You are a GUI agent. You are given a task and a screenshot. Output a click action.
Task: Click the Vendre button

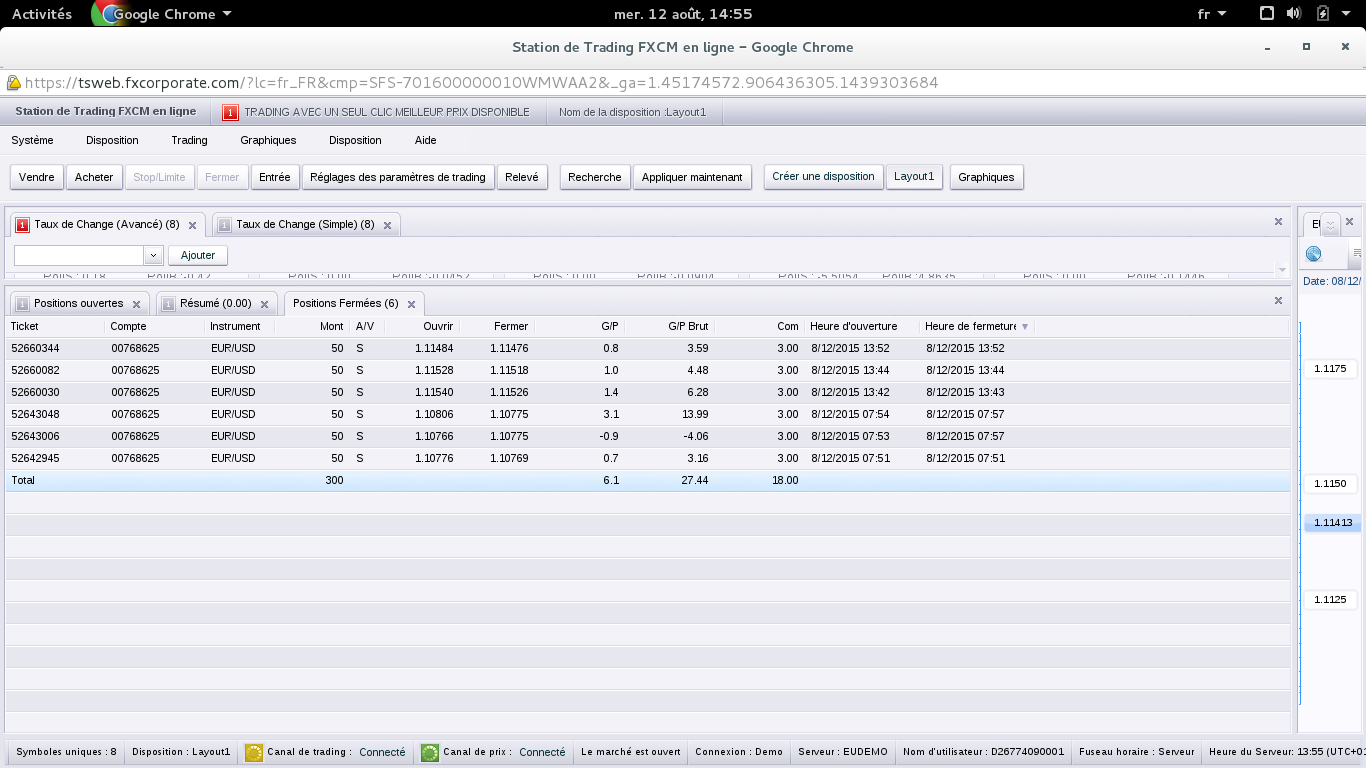[37, 177]
